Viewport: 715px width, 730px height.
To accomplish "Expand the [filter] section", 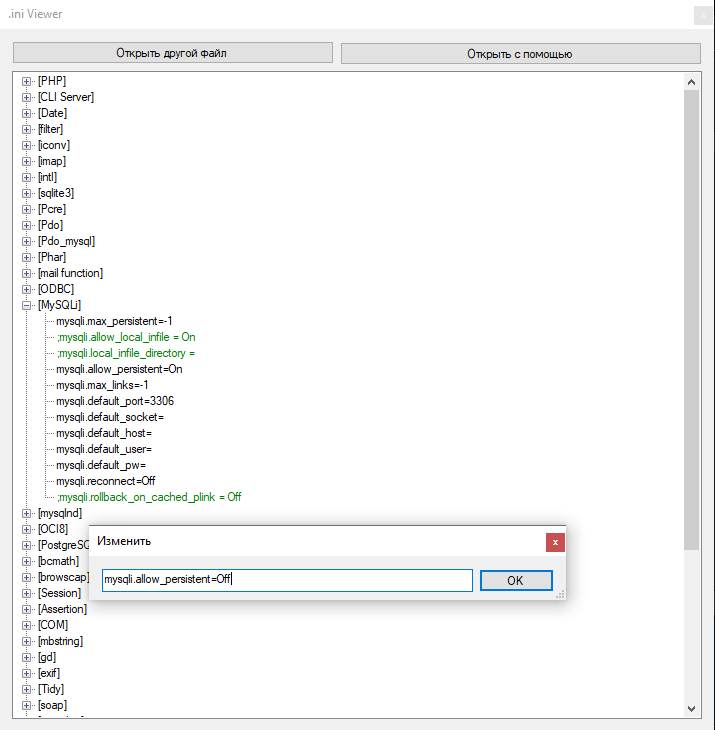I will click(27, 129).
